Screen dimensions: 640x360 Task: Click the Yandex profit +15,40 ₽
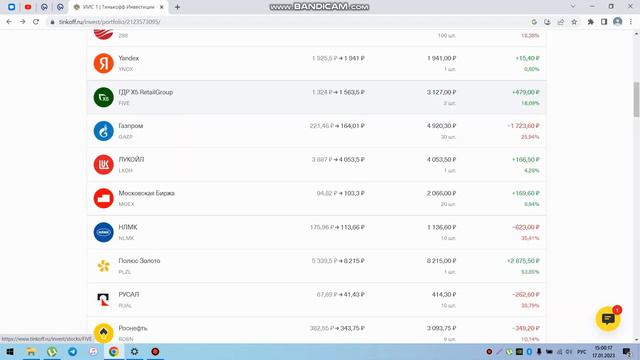527,58
